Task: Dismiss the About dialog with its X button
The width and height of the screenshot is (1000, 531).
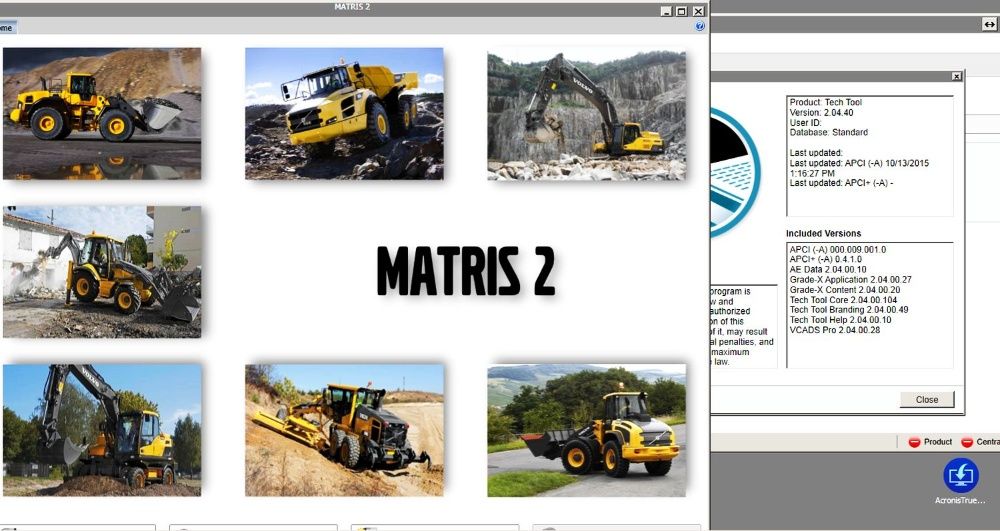Action: point(956,76)
